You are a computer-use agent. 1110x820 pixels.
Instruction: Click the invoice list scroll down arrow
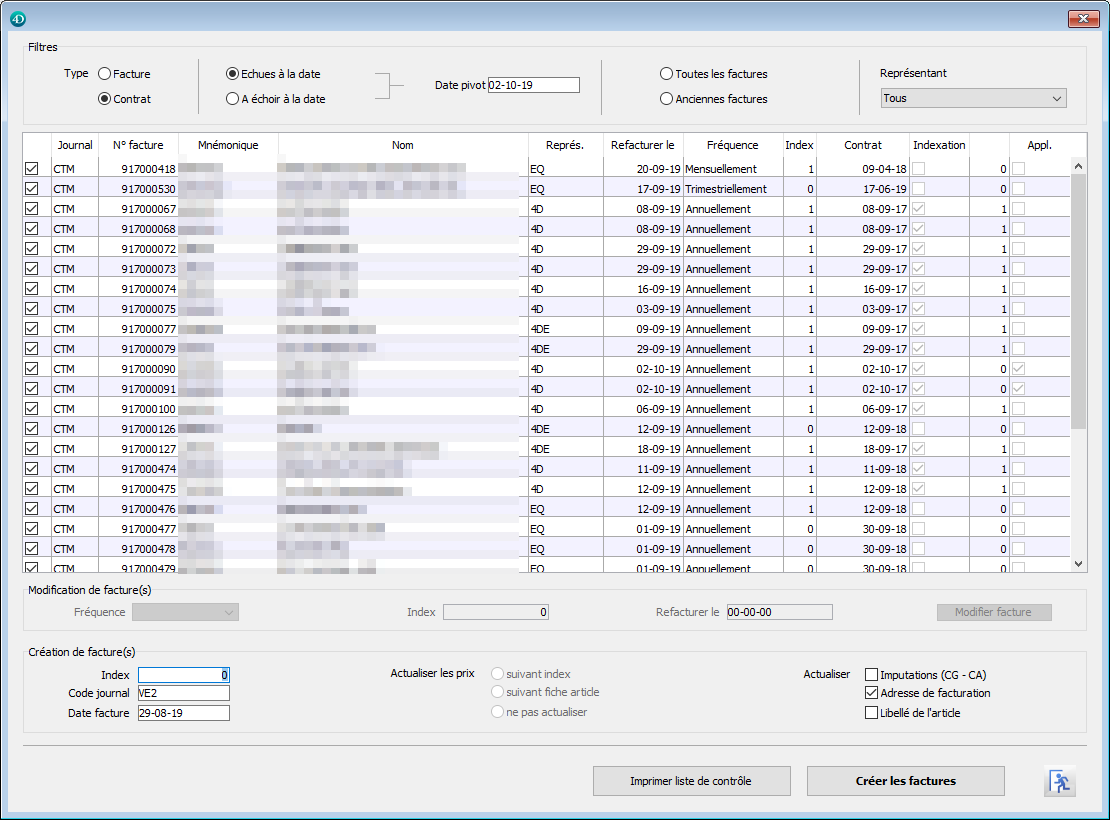click(1078, 564)
